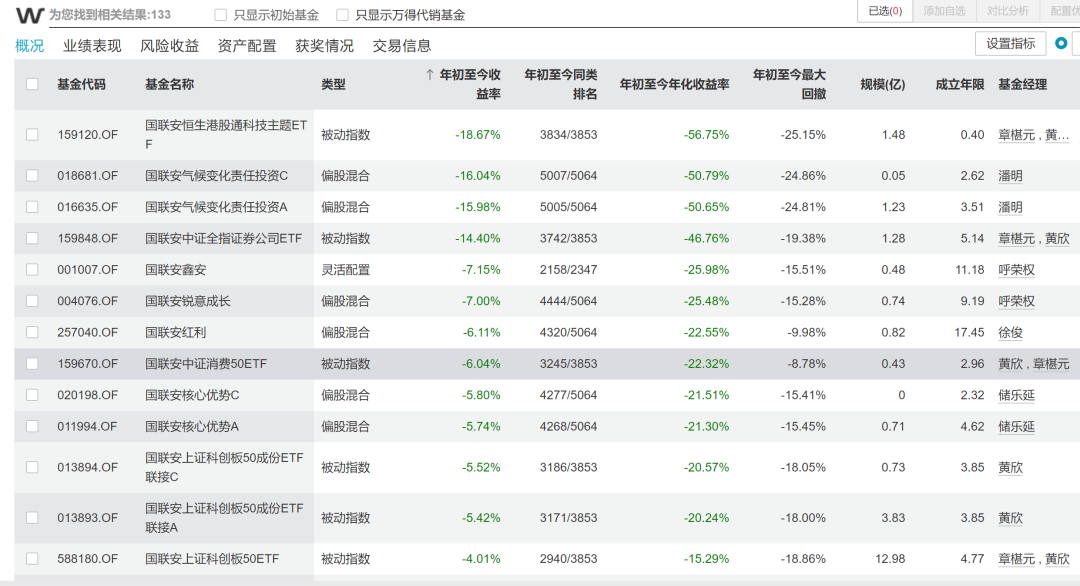The height and width of the screenshot is (586, 1080).
Task: Sort by 成立年限 column header
Action: pyautogui.click(x=959, y=84)
